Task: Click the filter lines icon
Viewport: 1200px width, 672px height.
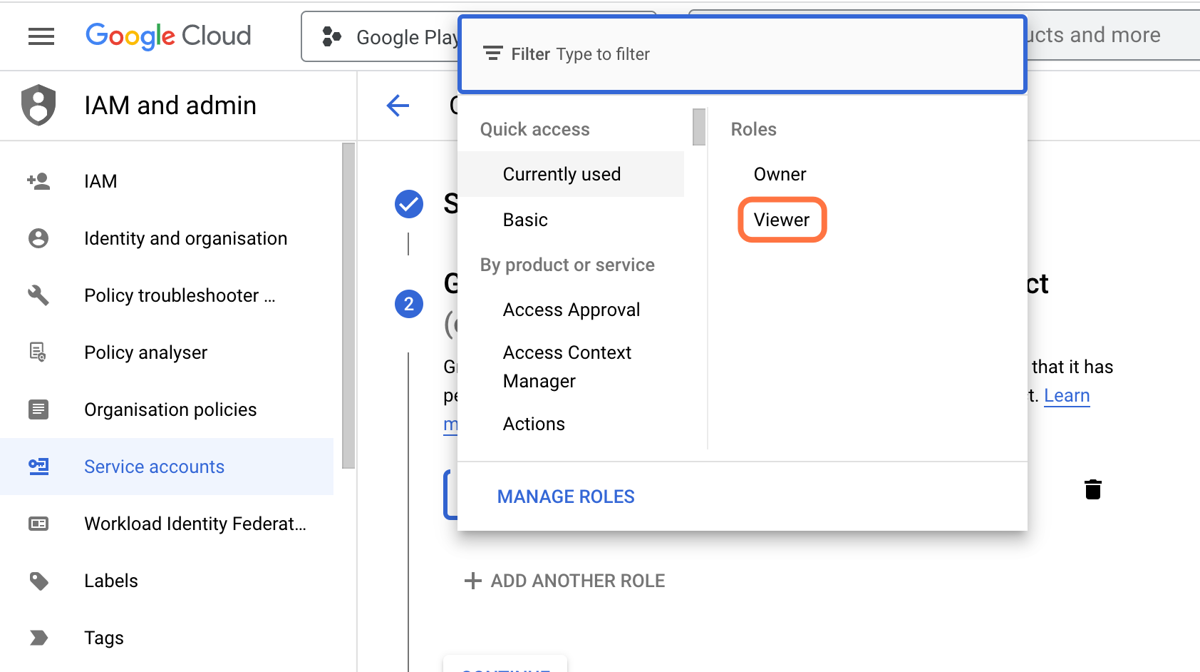Action: [x=492, y=54]
